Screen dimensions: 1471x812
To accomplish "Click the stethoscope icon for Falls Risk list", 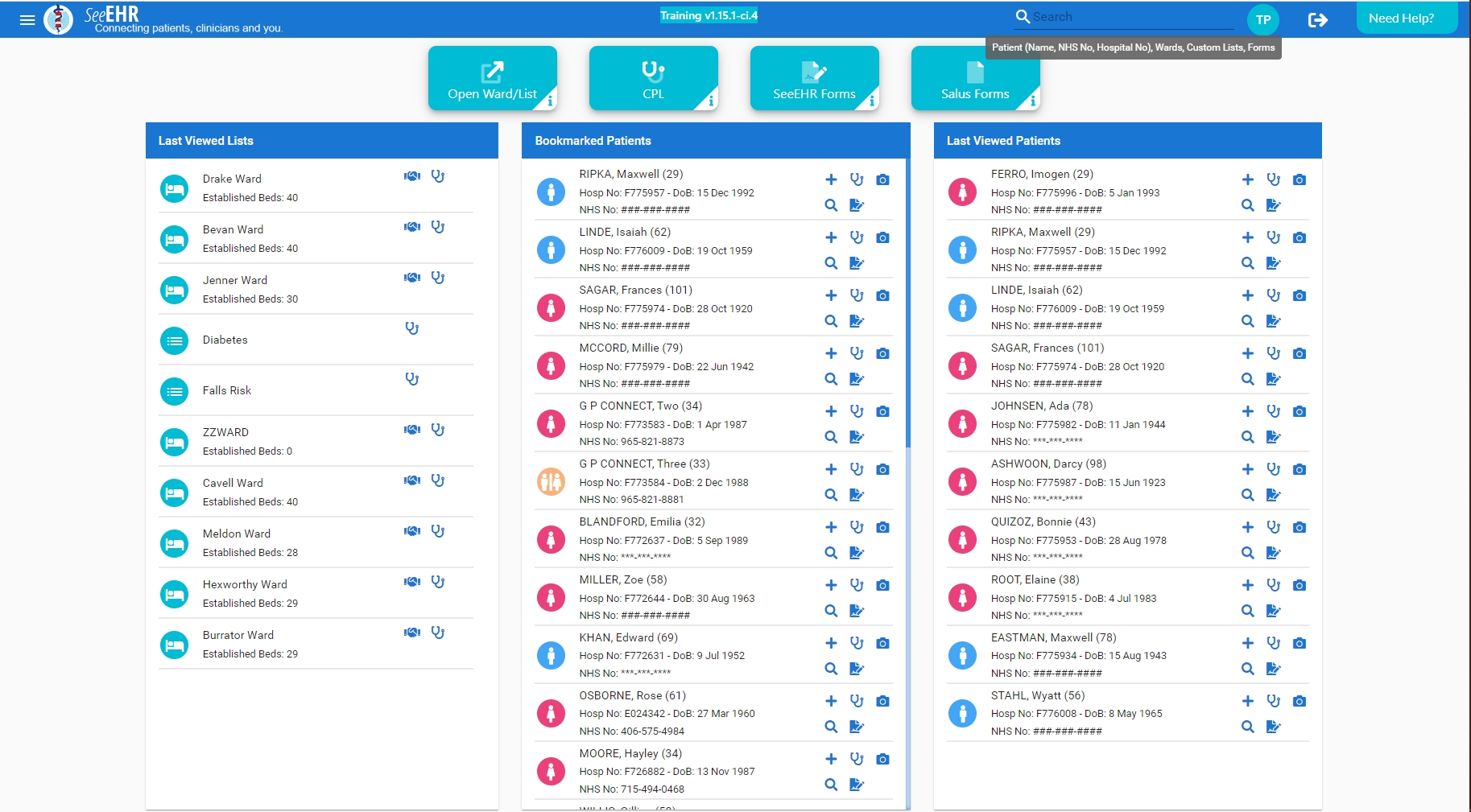I will click(412, 379).
